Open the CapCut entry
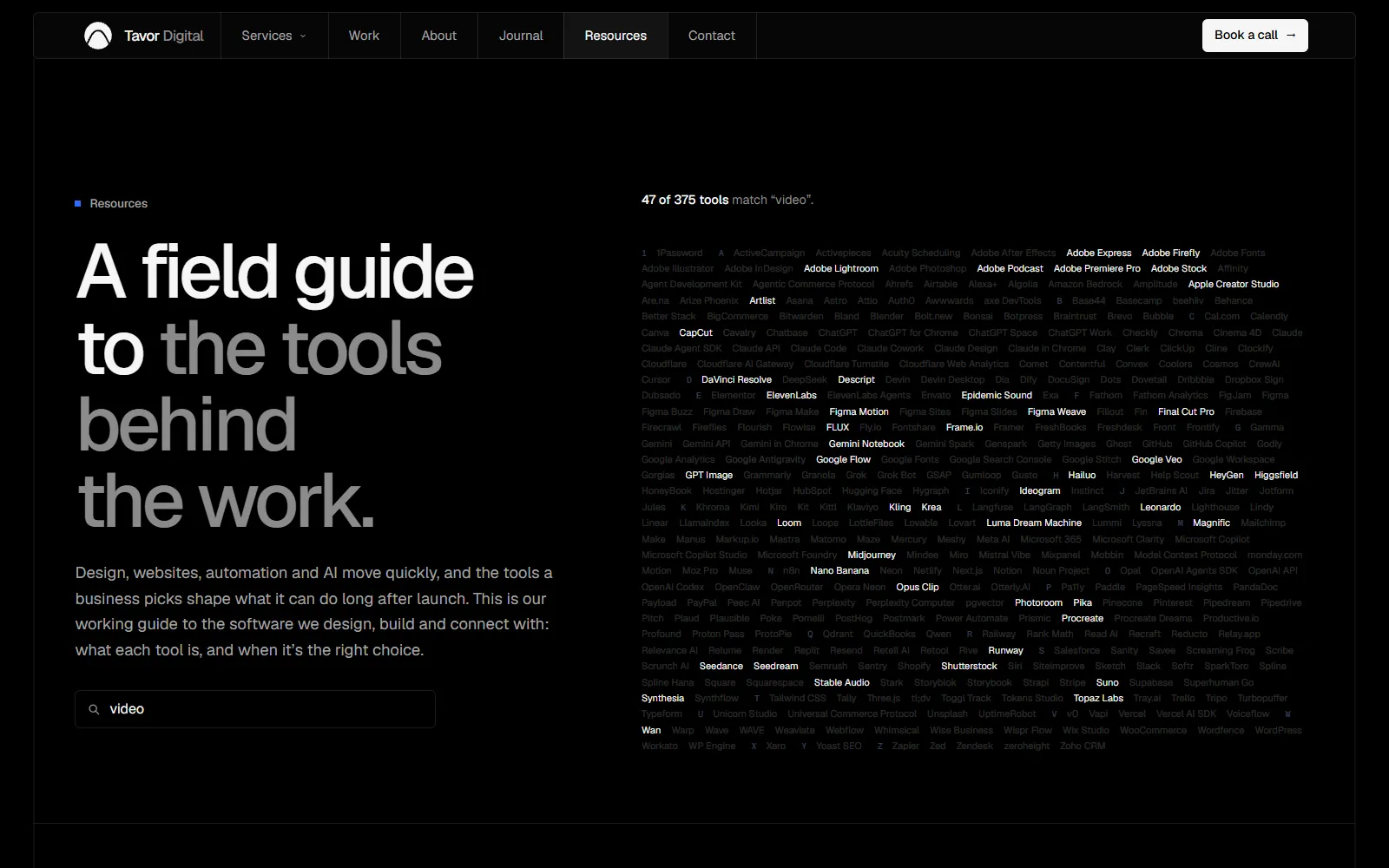This screenshot has width=1389, height=868. click(695, 332)
